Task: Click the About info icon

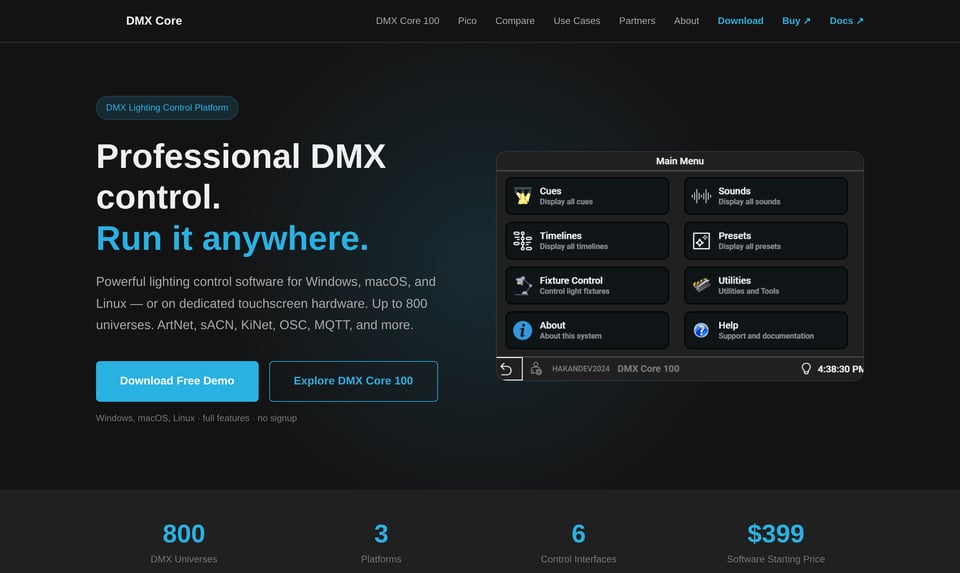Action: [522, 331]
